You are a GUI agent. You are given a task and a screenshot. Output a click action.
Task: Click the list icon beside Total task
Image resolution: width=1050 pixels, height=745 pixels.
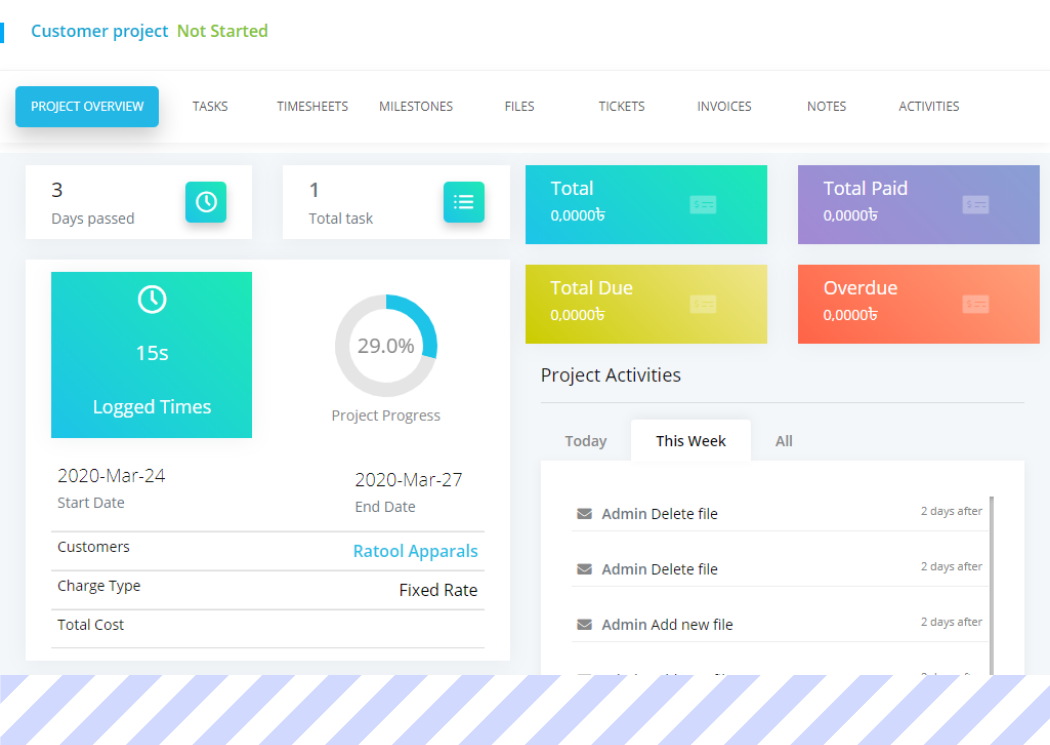[x=464, y=202]
